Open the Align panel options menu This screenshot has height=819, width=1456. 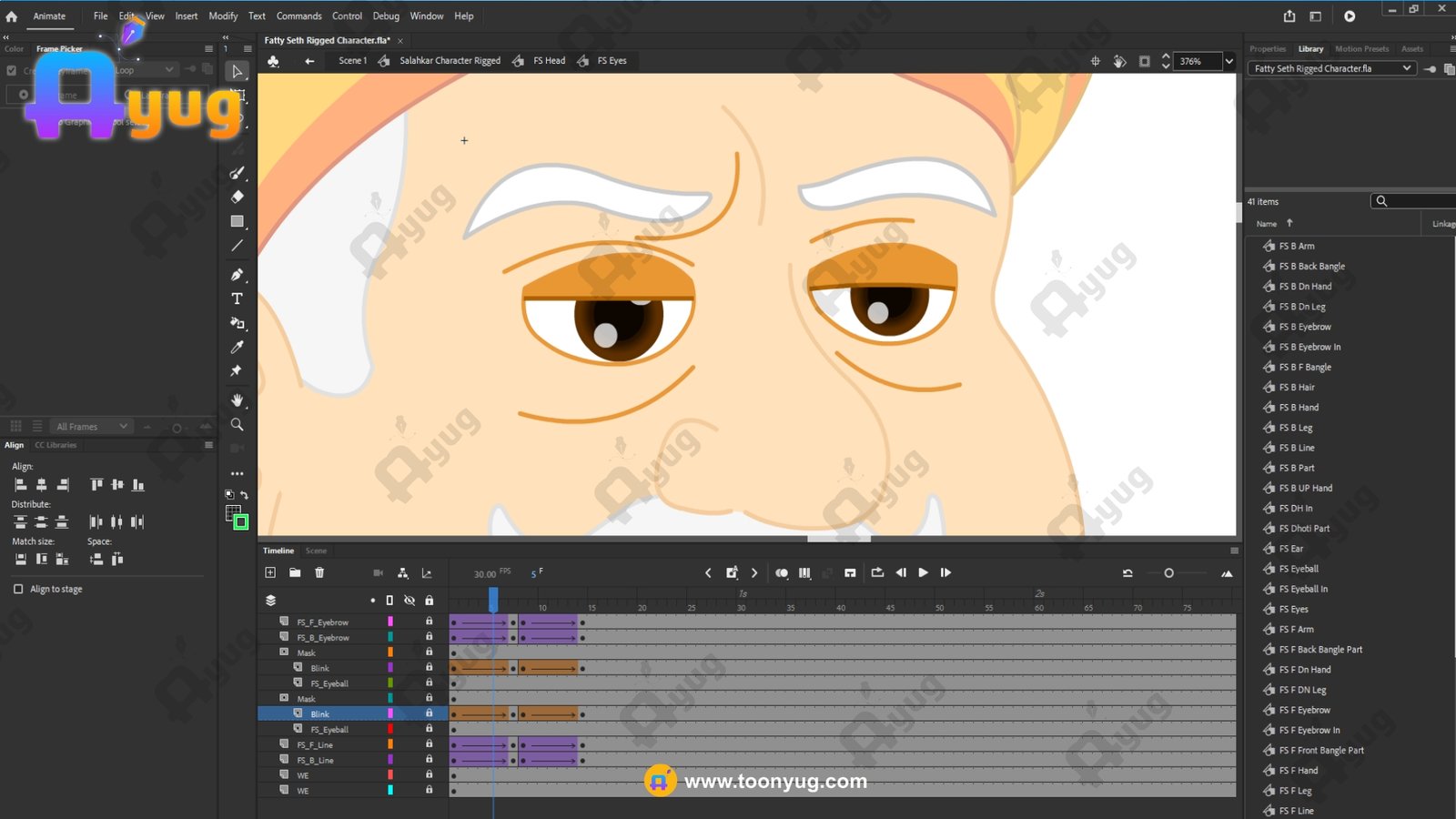click(x=208, y=445)
